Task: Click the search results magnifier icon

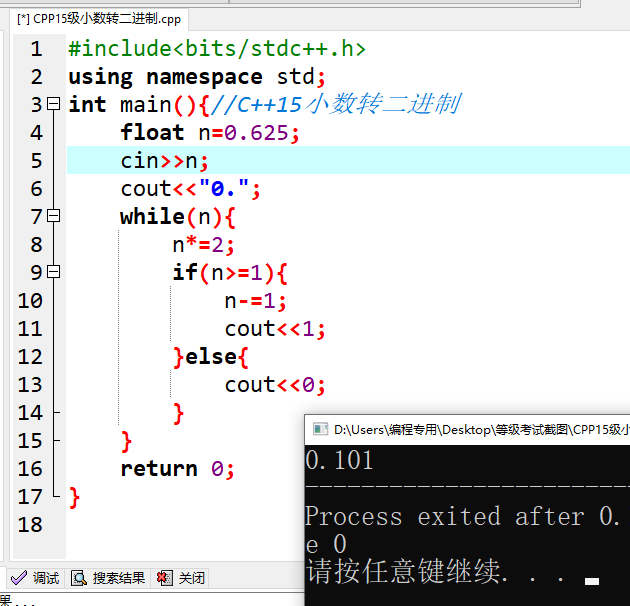Action: 79,578
